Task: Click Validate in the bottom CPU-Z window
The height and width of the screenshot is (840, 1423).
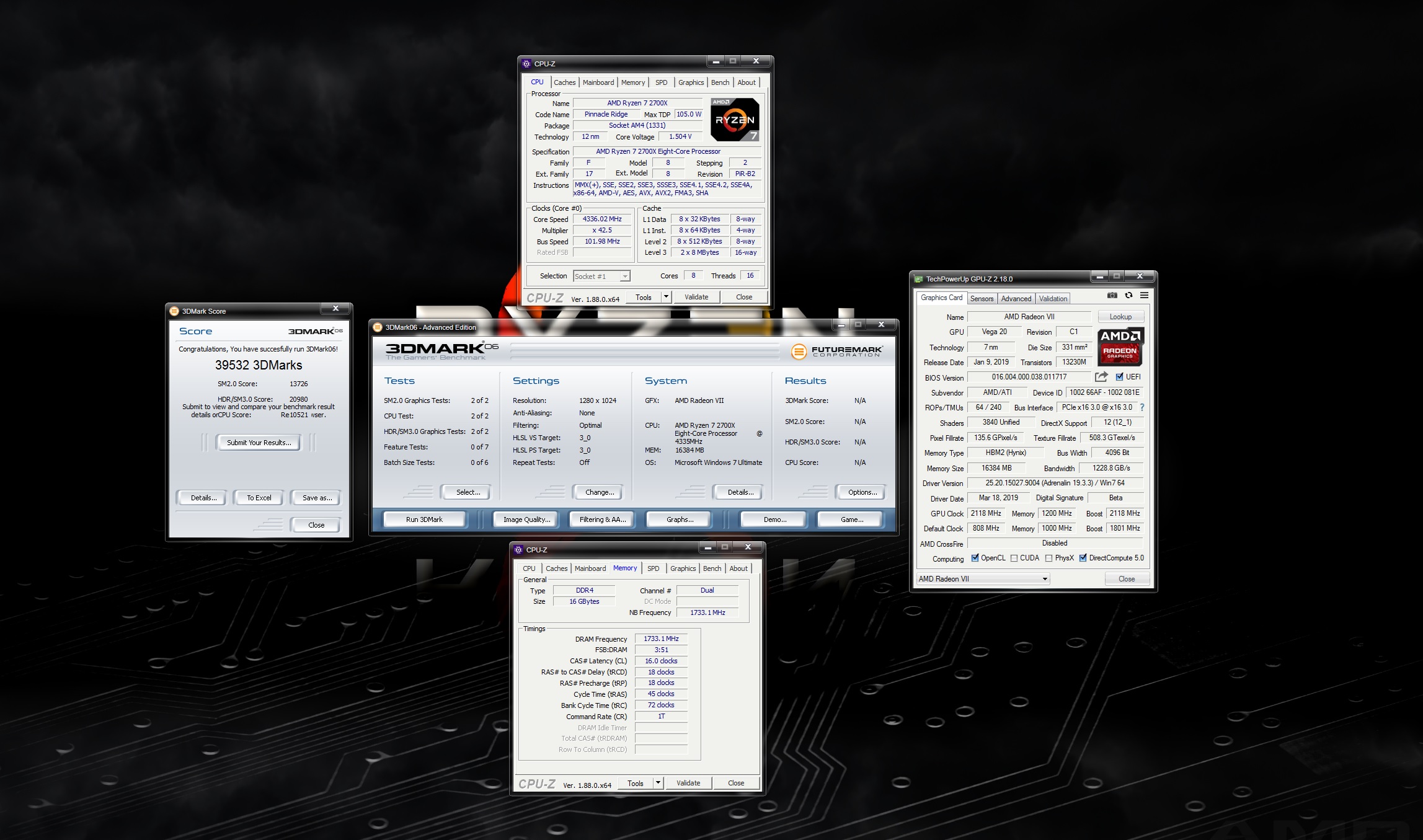Action: coord(688,783)
